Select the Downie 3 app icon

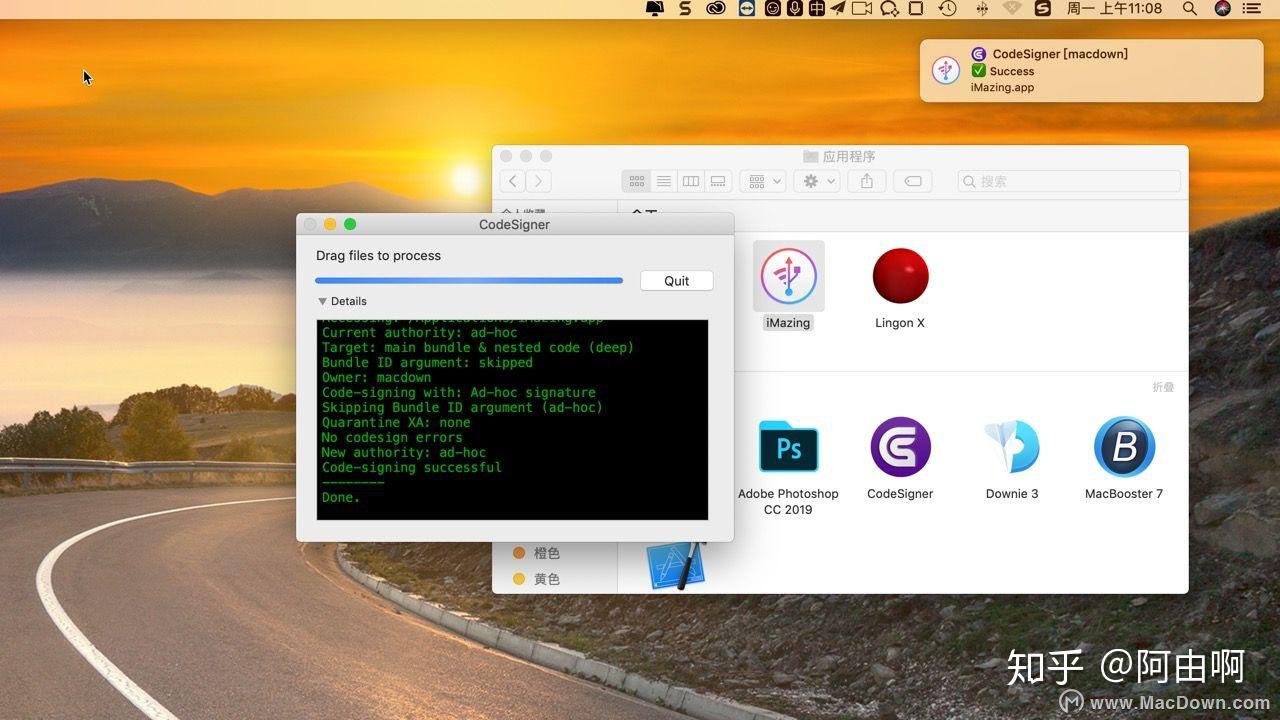pyautogui.click(x=1011, y=446)
